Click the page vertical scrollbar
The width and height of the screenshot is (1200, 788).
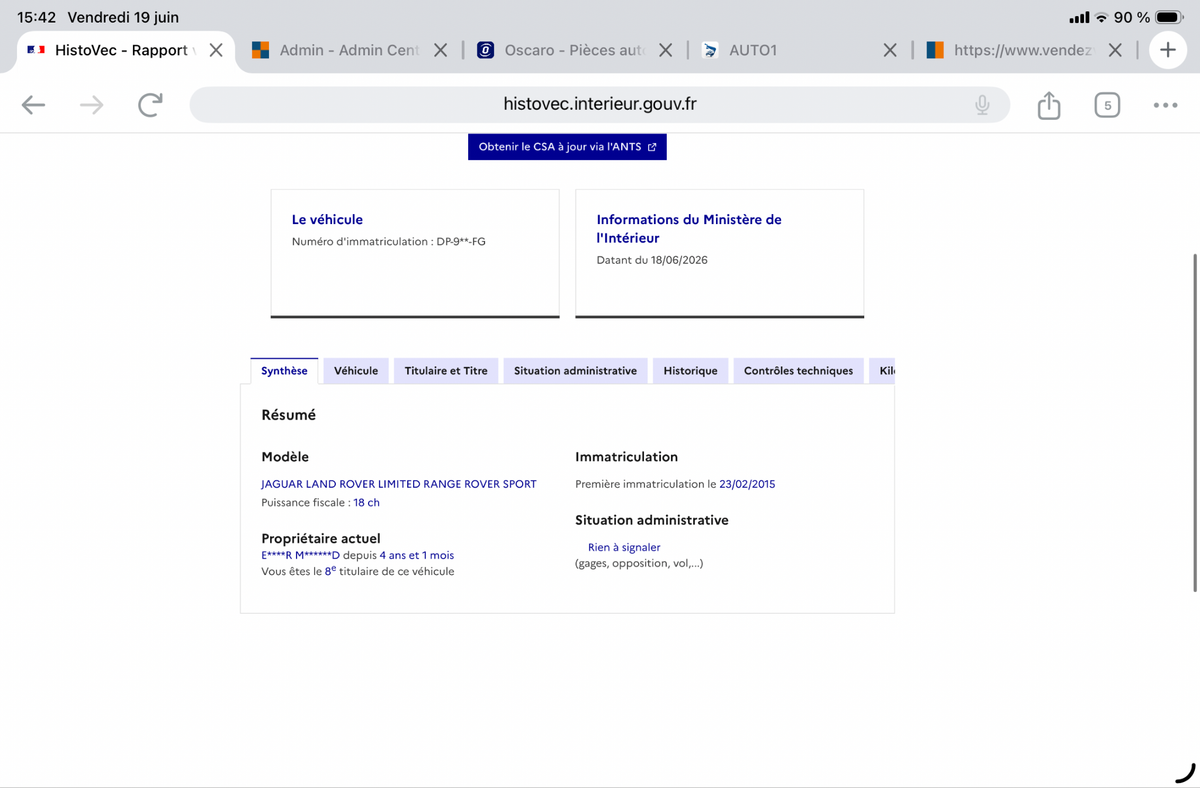pos(1195,422)
